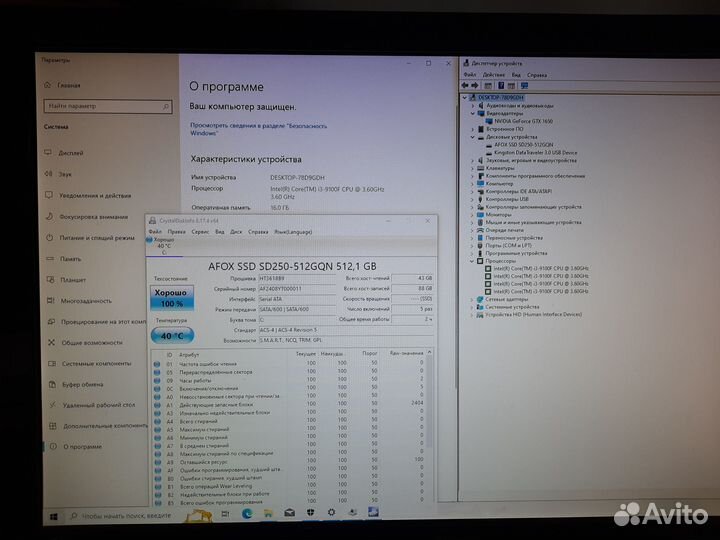Open Язык(Language) menu in CrystalDiskInfo

tap(293, 232)
